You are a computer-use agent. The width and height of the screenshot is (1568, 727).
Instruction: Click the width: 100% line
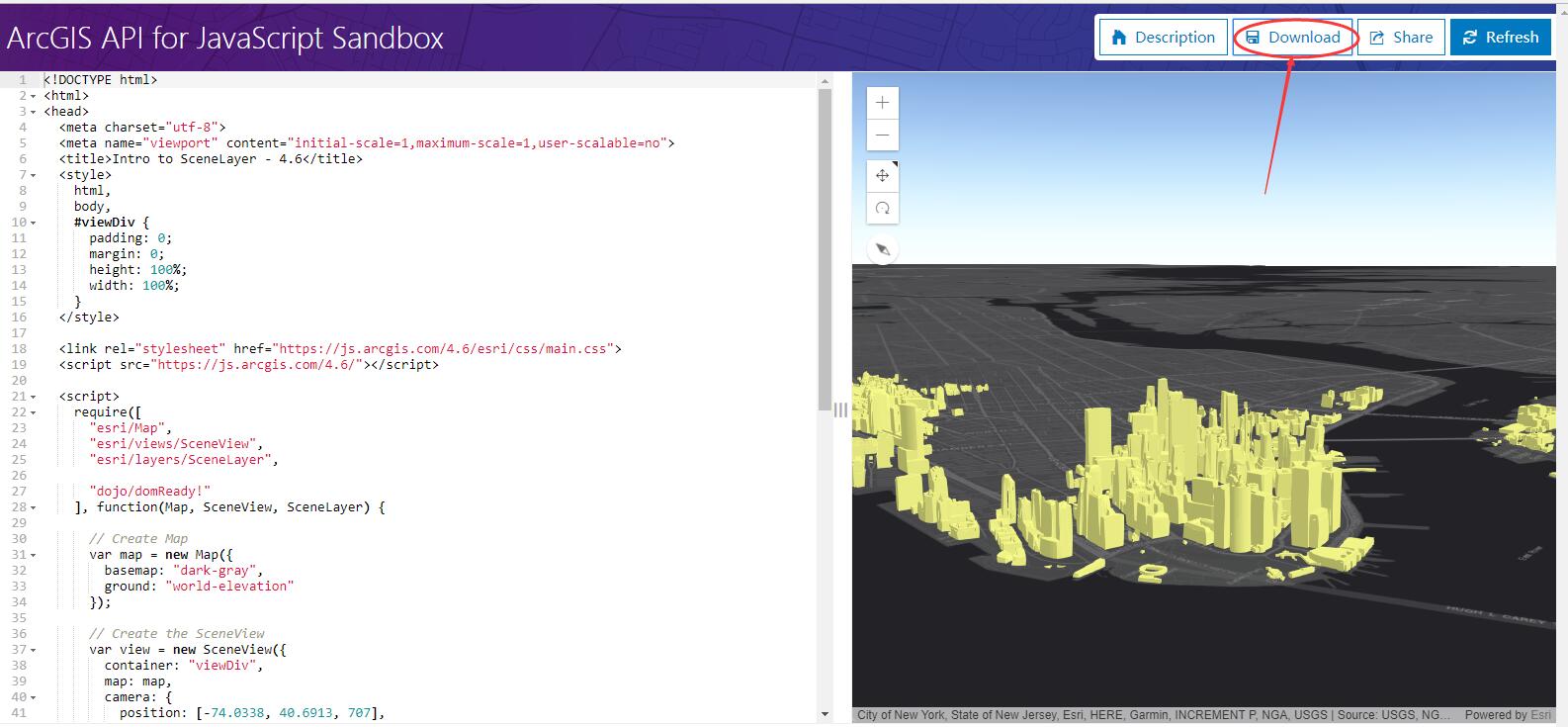[x=134, y=286]
